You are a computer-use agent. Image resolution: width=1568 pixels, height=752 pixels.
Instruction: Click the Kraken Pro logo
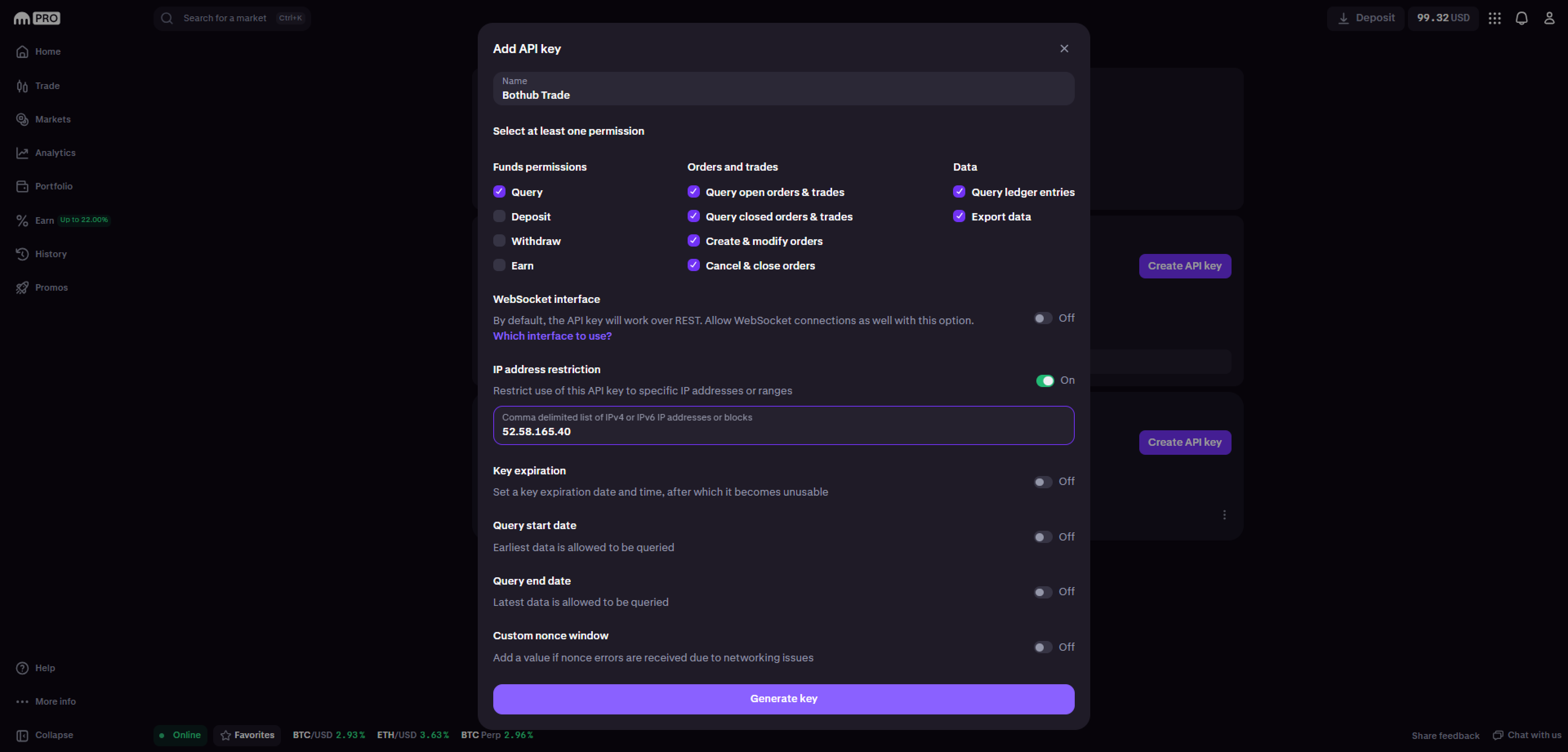coord(36,18)
